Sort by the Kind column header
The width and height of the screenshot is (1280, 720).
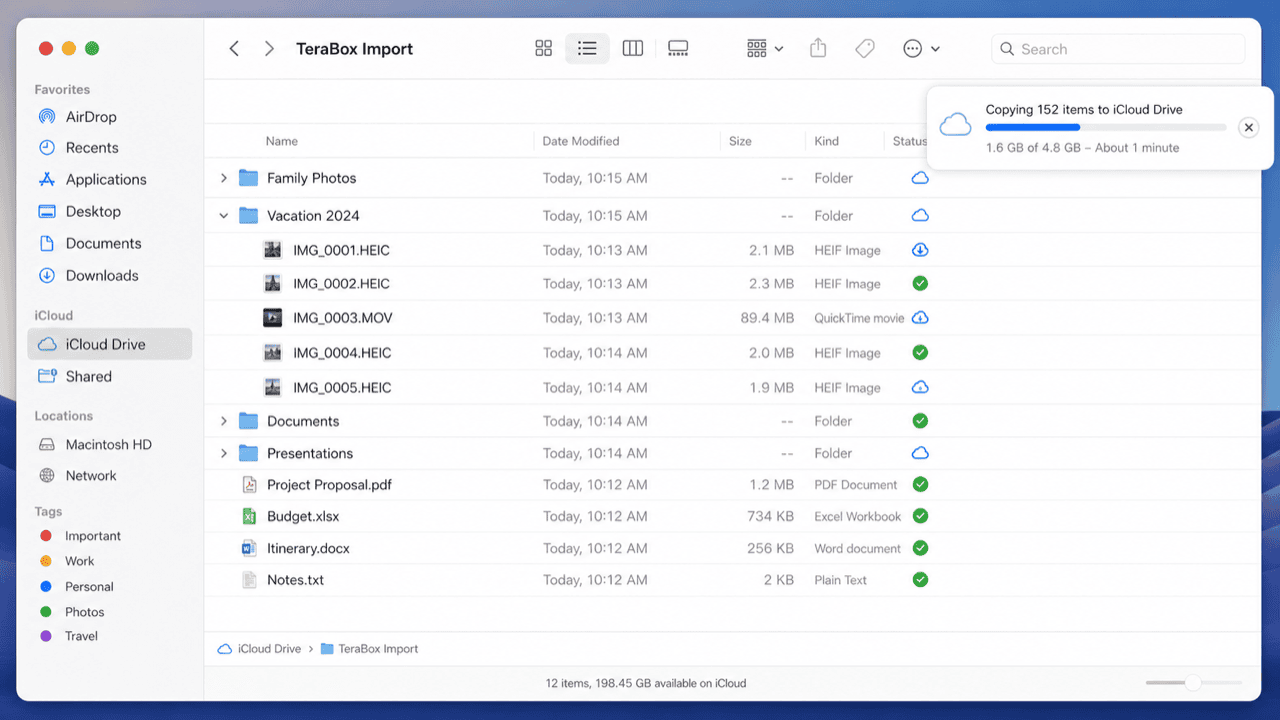[826, 141]
